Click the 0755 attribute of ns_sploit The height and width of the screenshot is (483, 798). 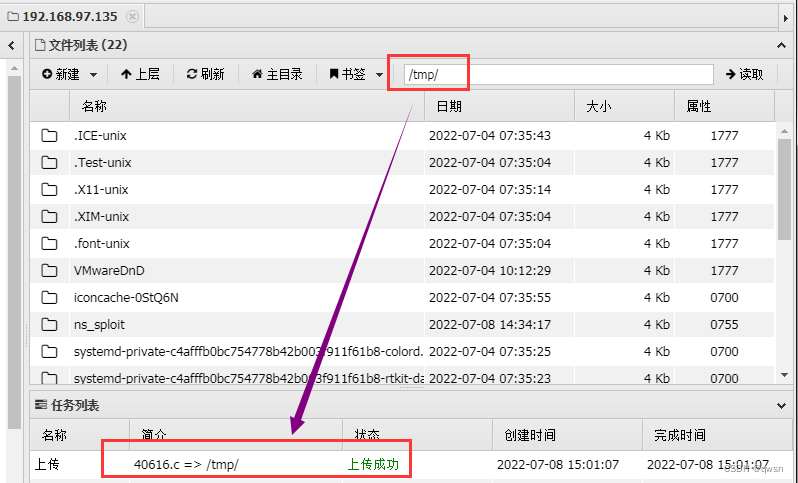(724, 325)
